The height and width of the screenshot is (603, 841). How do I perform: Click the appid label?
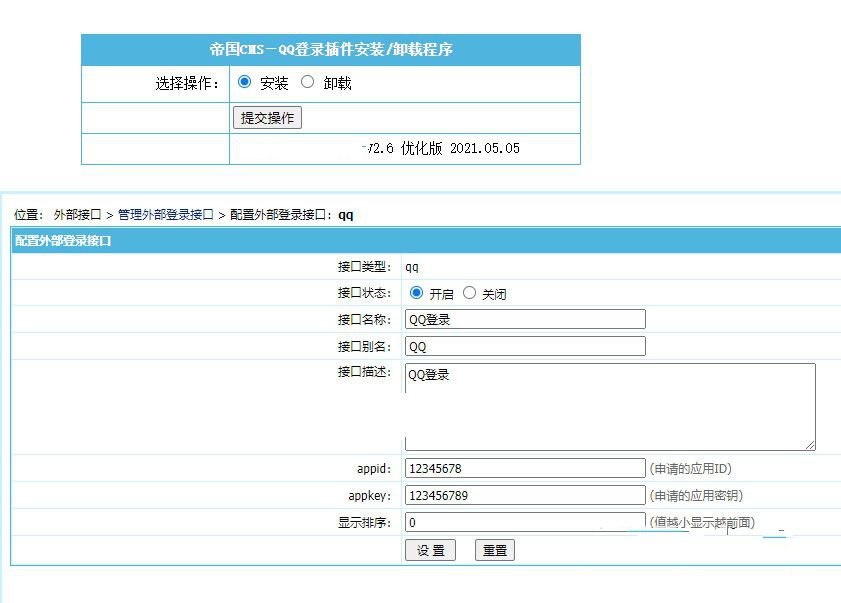(x=374, y=469)
